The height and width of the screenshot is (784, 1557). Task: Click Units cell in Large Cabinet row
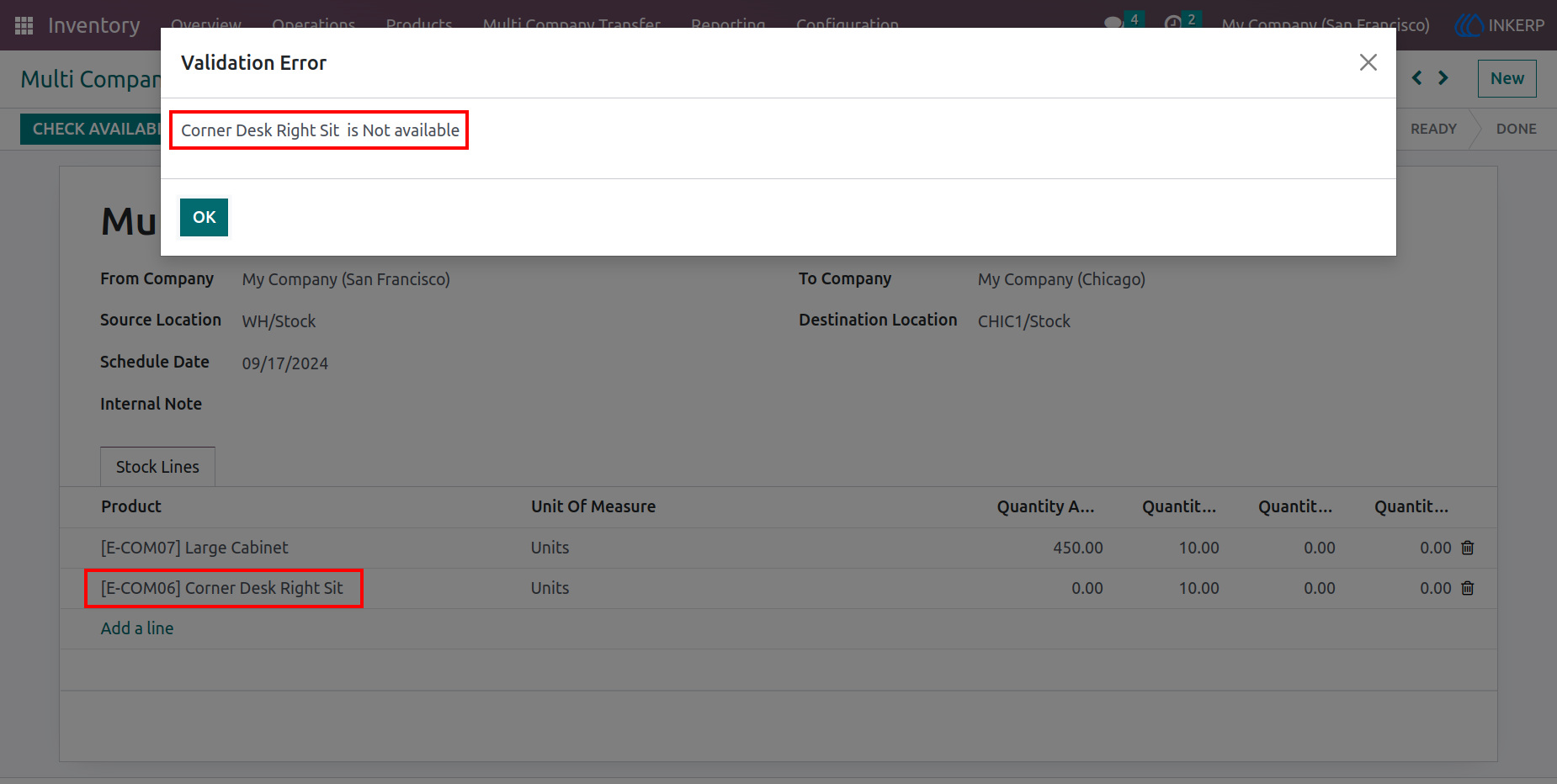(x=550, y=548)
